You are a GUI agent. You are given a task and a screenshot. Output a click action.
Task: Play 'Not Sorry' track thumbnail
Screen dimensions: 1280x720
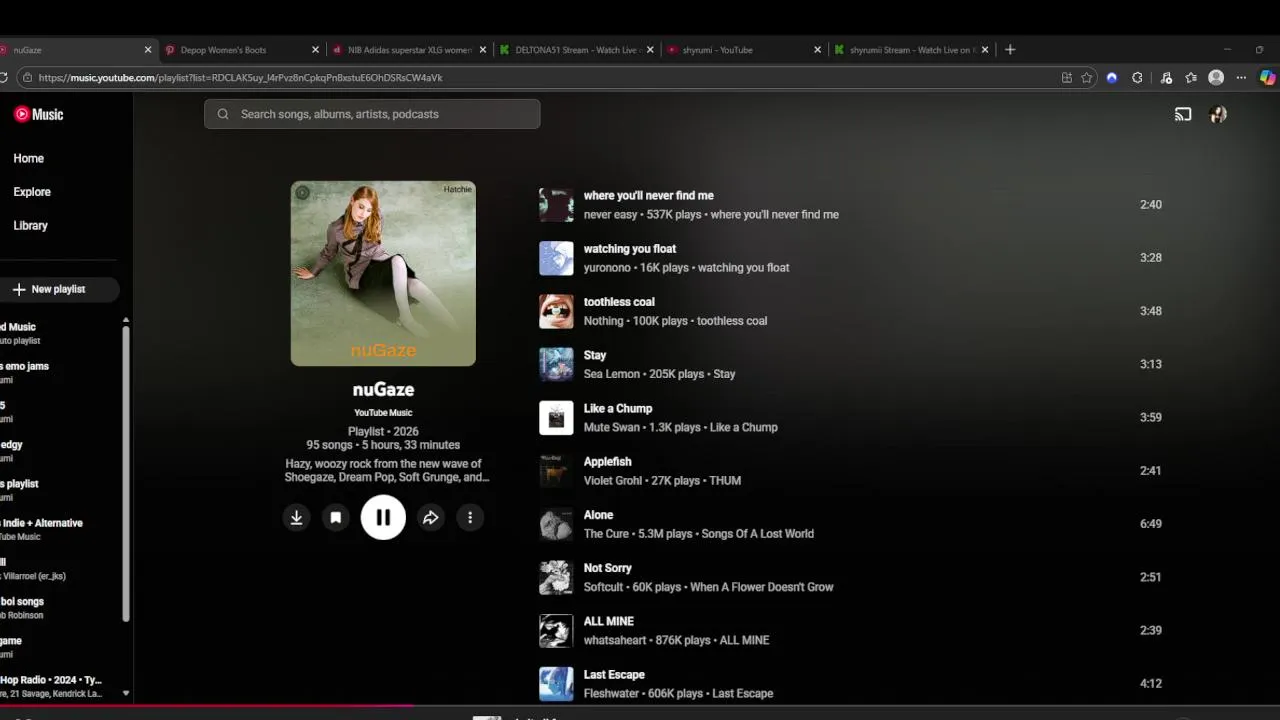click(556, 577)
